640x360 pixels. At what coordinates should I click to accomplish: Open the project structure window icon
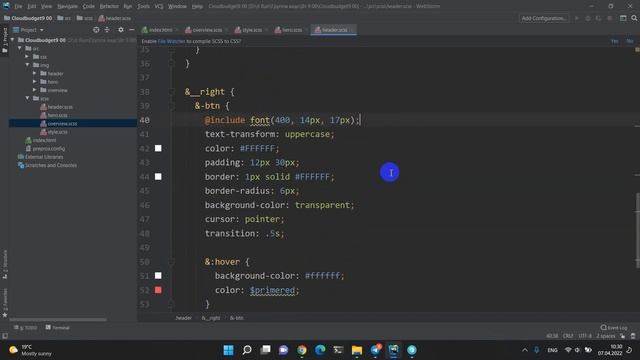[x=623, y=18]
